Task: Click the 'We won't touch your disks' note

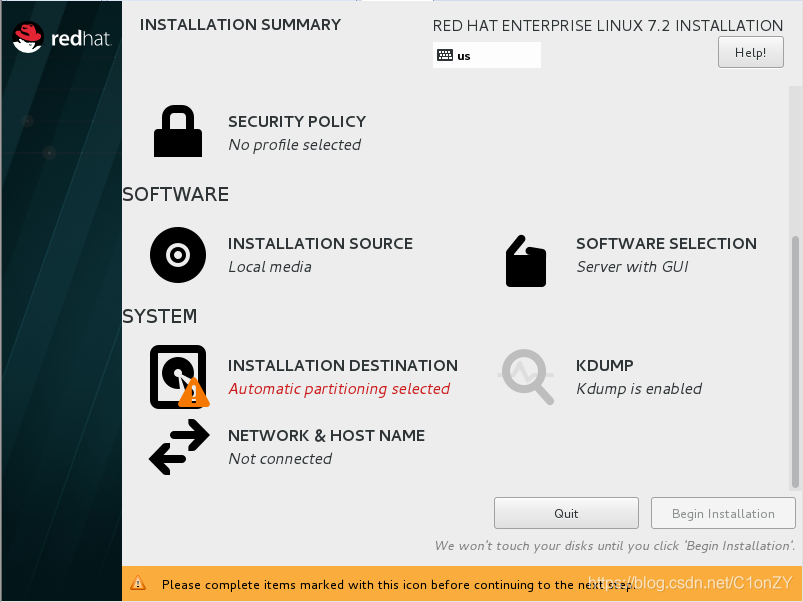Action: (x=615, y=546)
